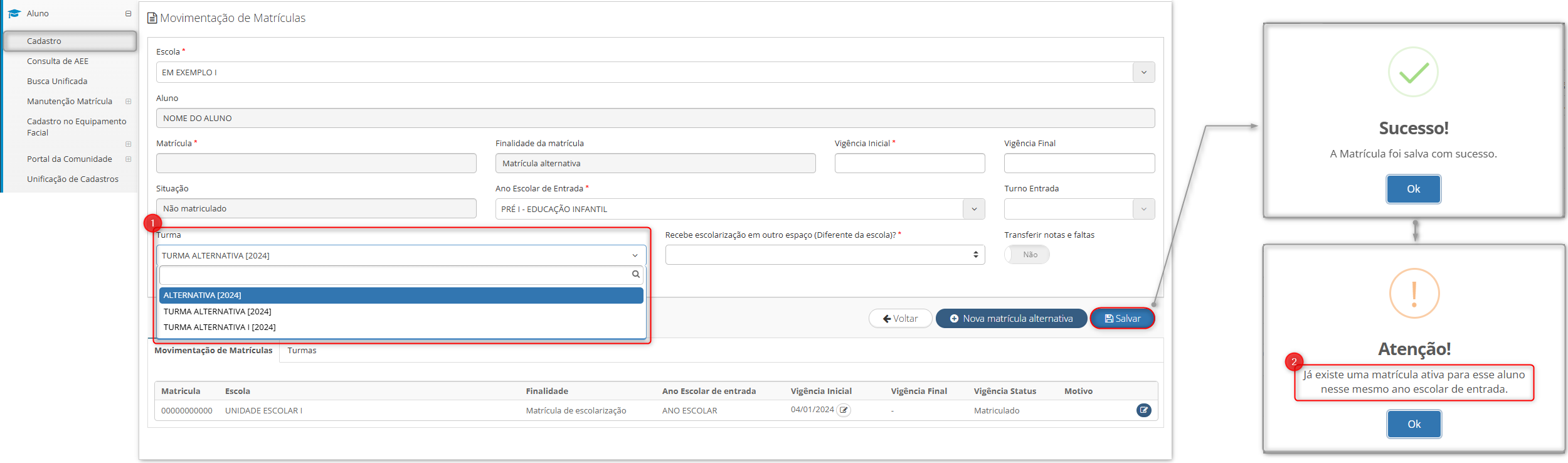Click the Turma search magnifier icon
The image size is (1568, 463).
point(635,274)
